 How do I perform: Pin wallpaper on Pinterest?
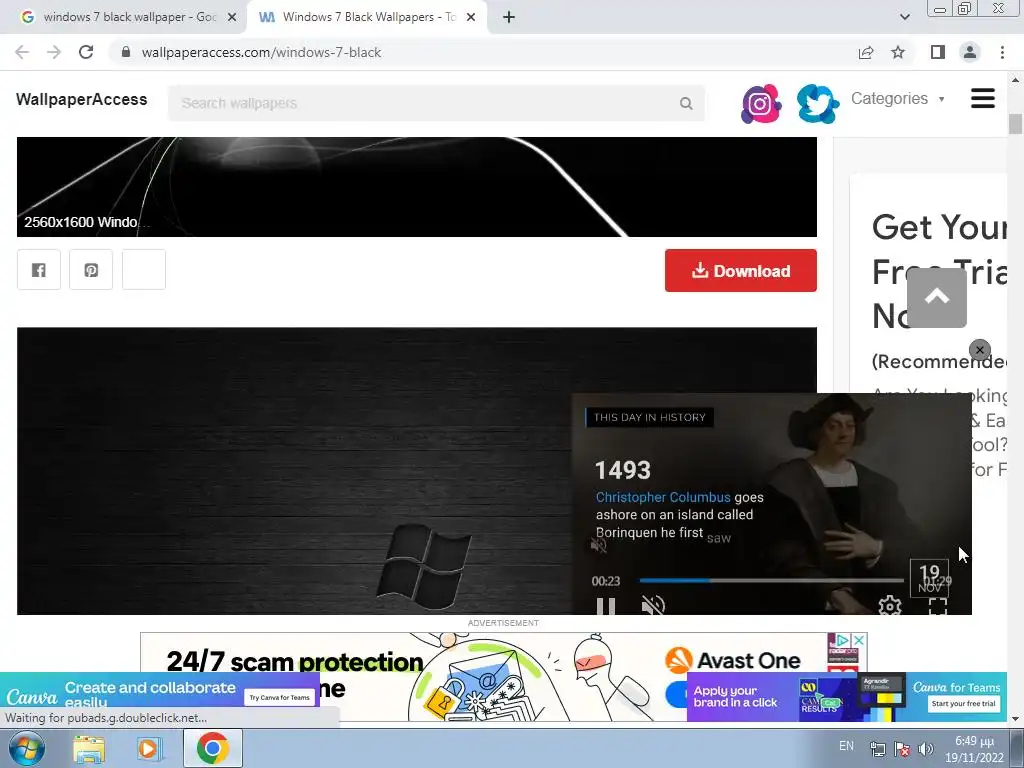[x=91, y=269]
